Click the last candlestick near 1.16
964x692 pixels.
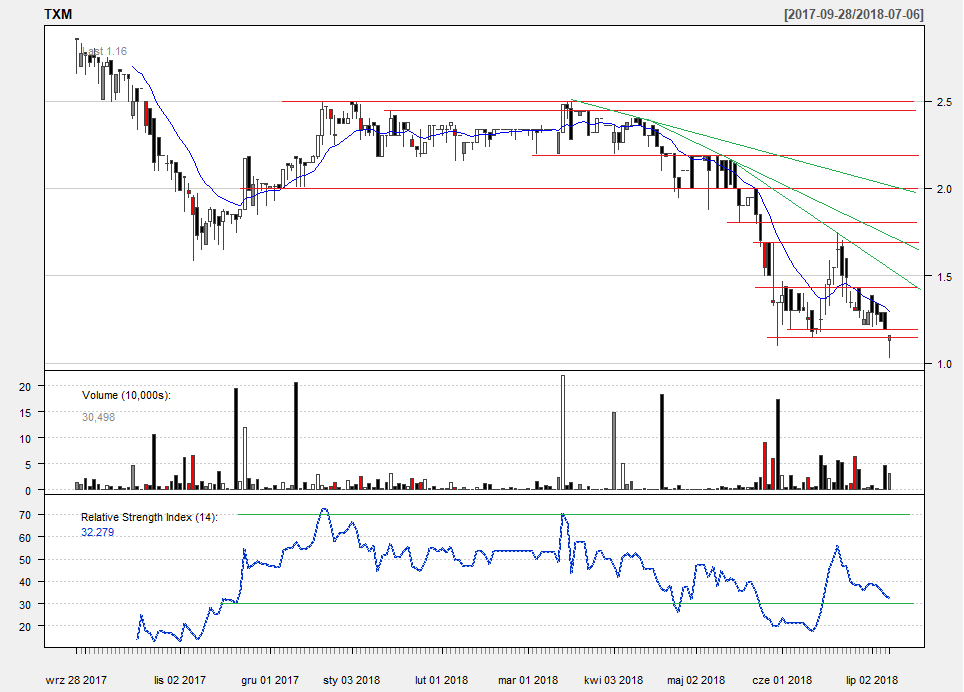[890, 345]
